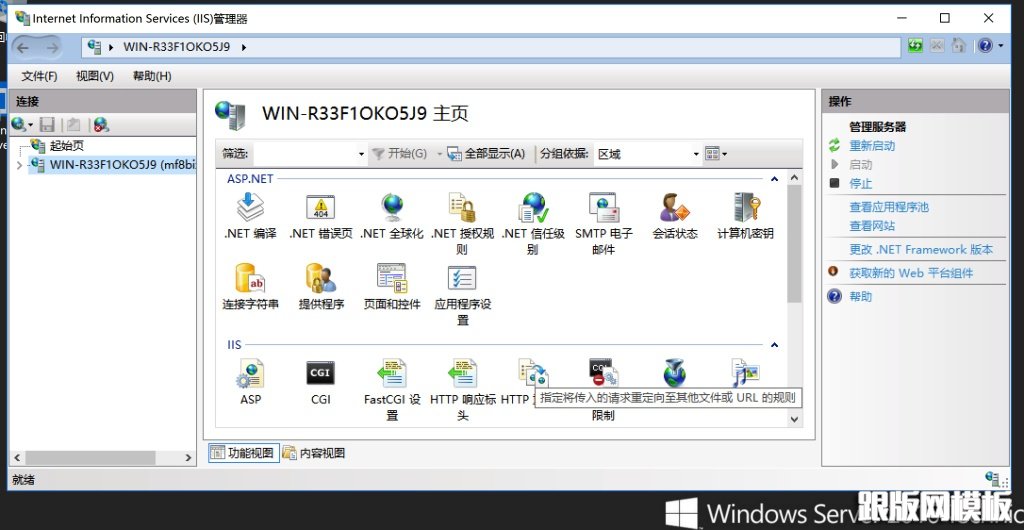Image resolution: width=1024 pixels, height=530 pixels.
Task: Click 查看网站 link
Action: coord(872,226)
